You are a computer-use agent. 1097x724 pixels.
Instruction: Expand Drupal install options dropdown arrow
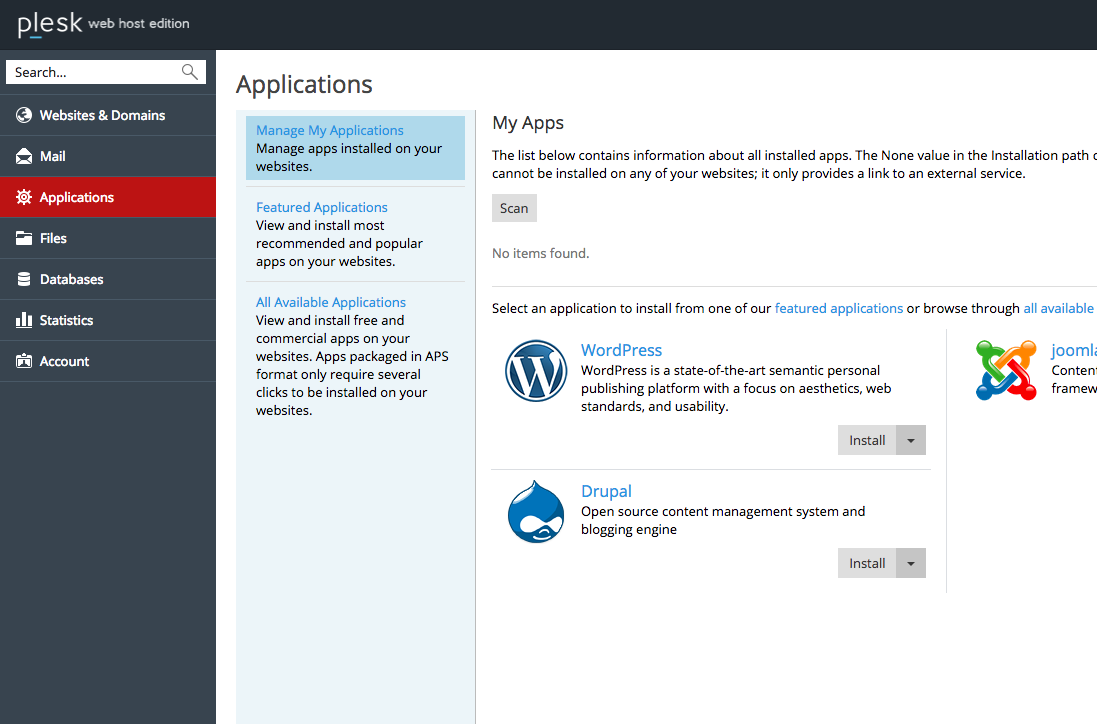click(x=911, y=563)
